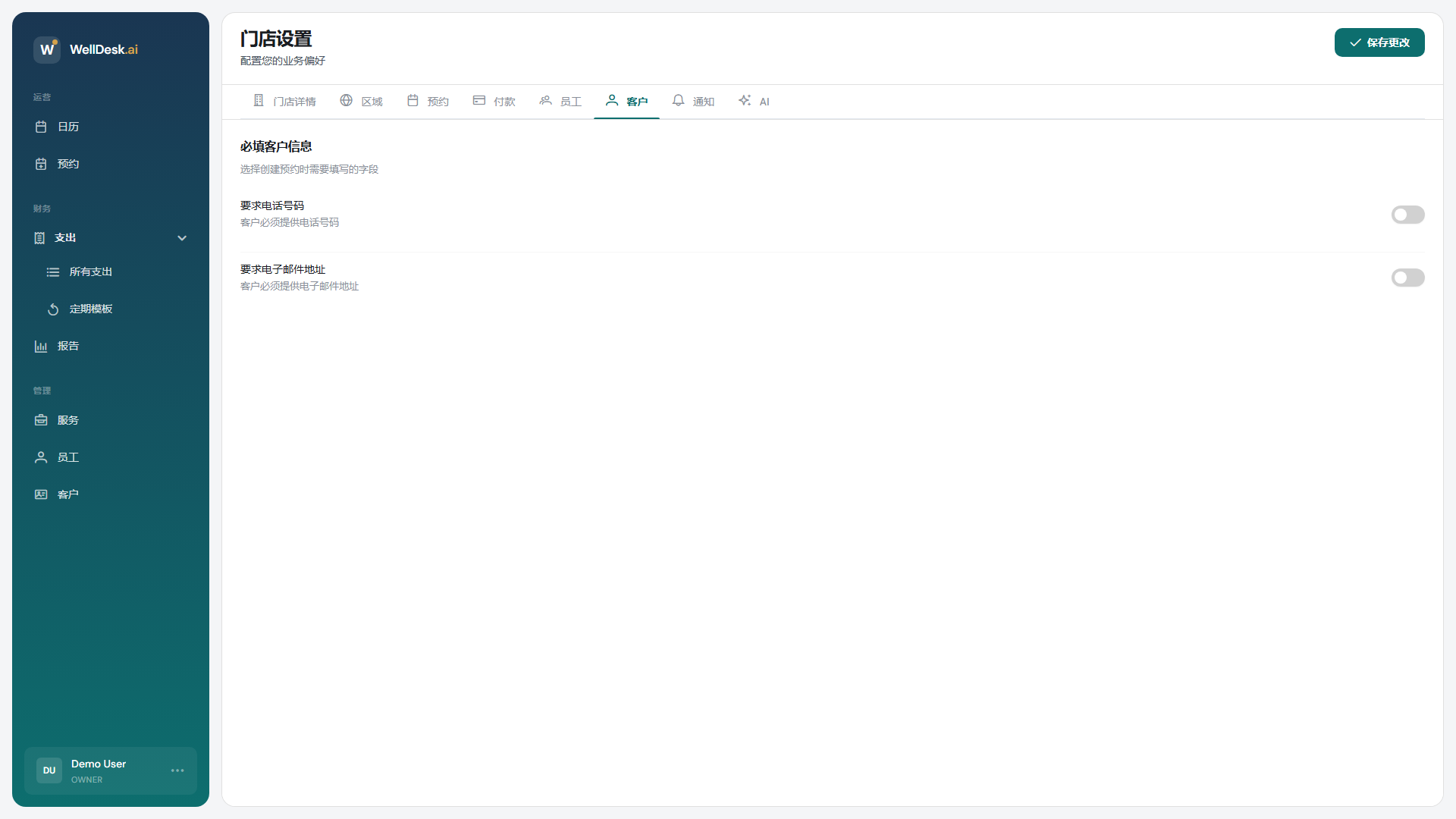
Task: Open 预约 in the sidebar
Action: click(x=67, y=164)
